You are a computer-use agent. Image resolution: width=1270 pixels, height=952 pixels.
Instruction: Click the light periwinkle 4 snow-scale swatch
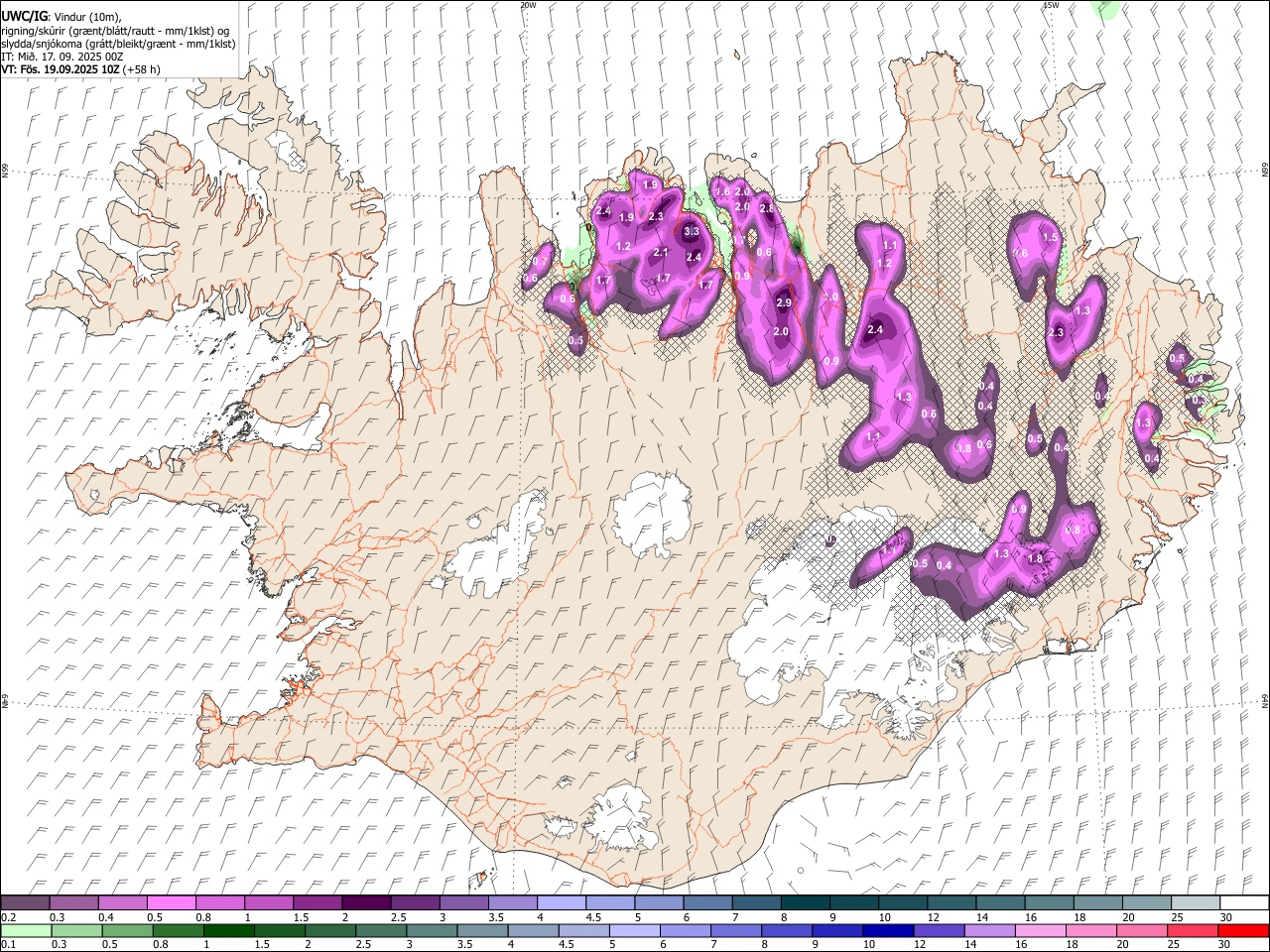pyautogui.click(x=562, y=902)
